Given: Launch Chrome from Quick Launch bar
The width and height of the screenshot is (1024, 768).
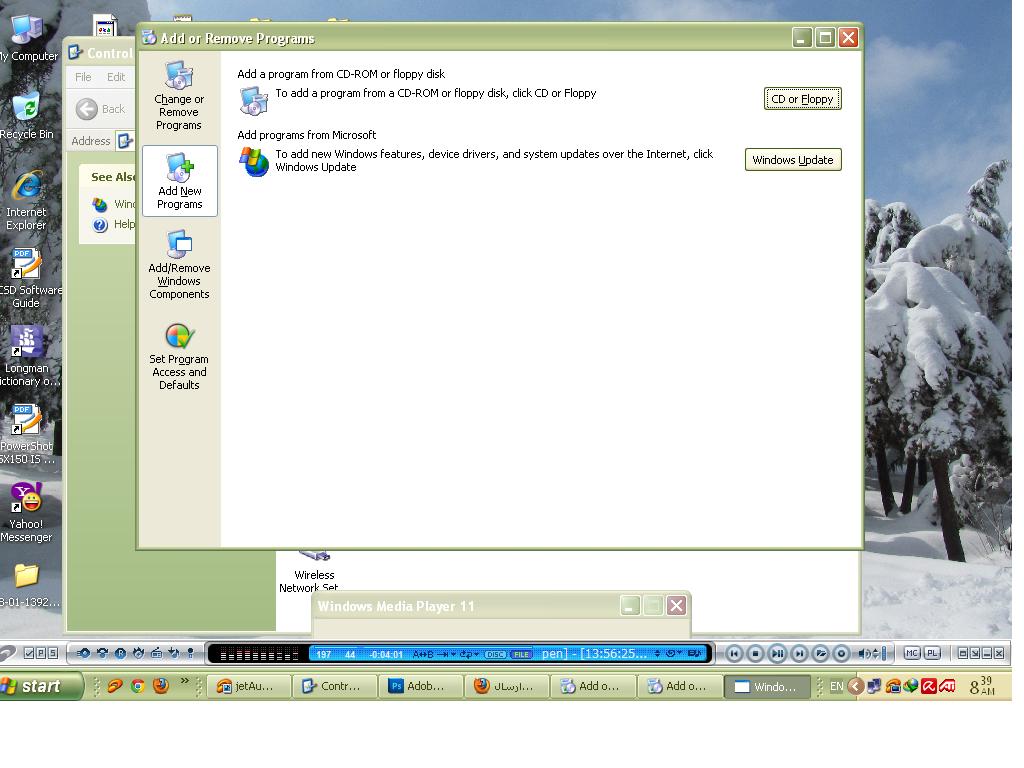Looking at the screenshot, I should [x=137, y=686].
